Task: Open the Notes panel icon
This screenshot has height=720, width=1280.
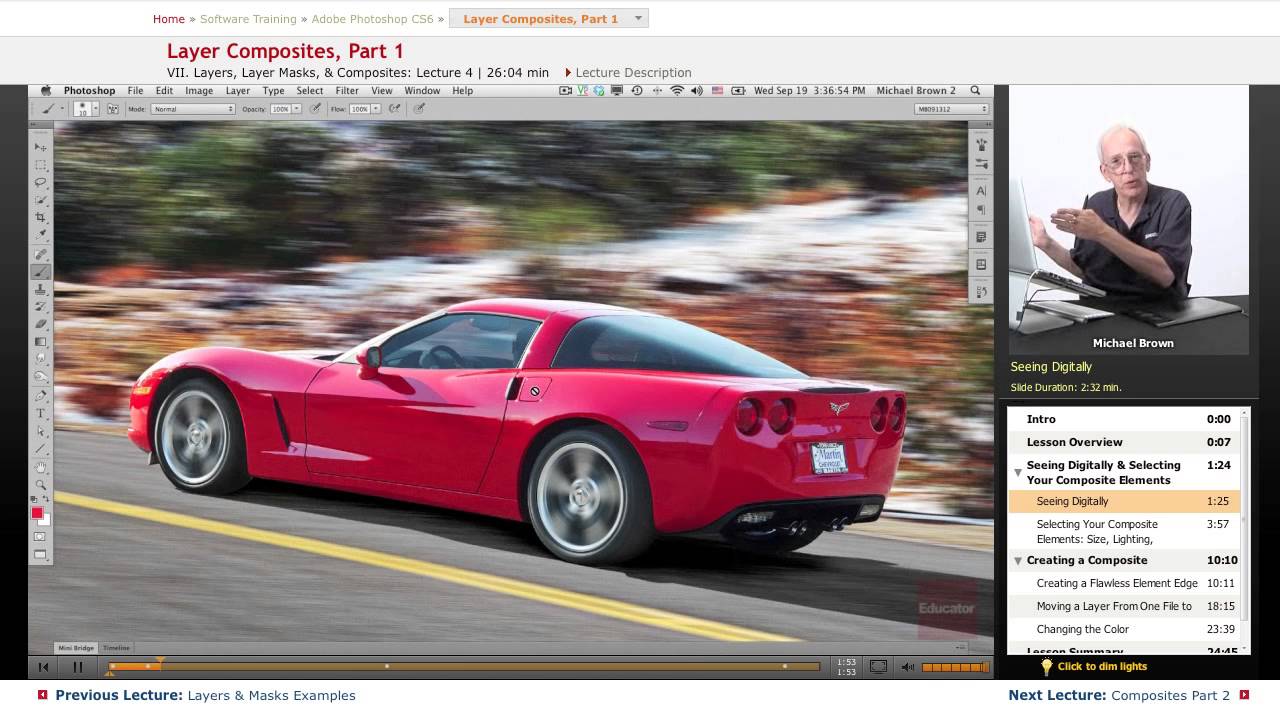Action: 981,237
